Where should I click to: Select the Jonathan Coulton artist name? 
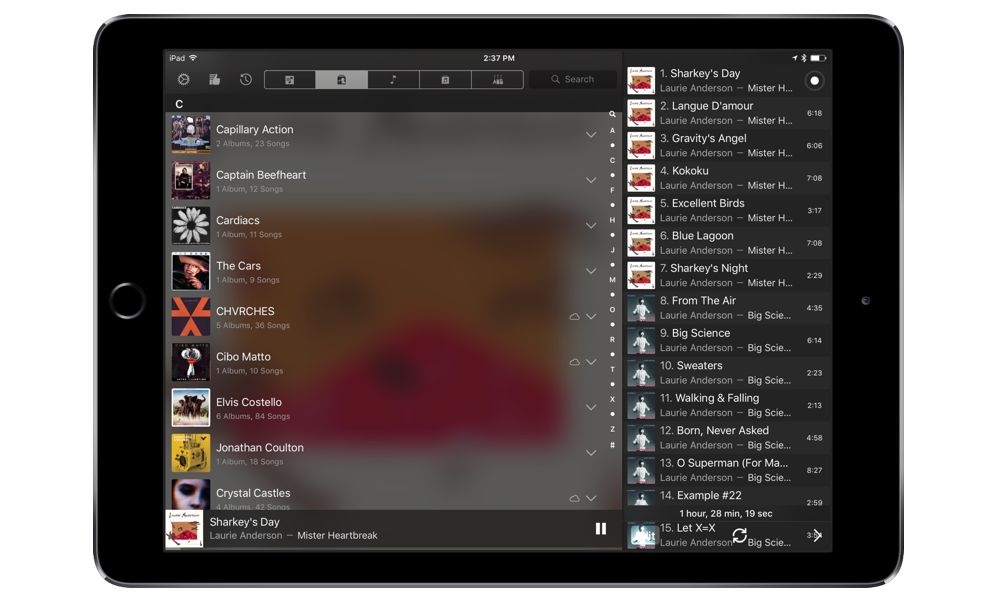[x=260, y=448]
